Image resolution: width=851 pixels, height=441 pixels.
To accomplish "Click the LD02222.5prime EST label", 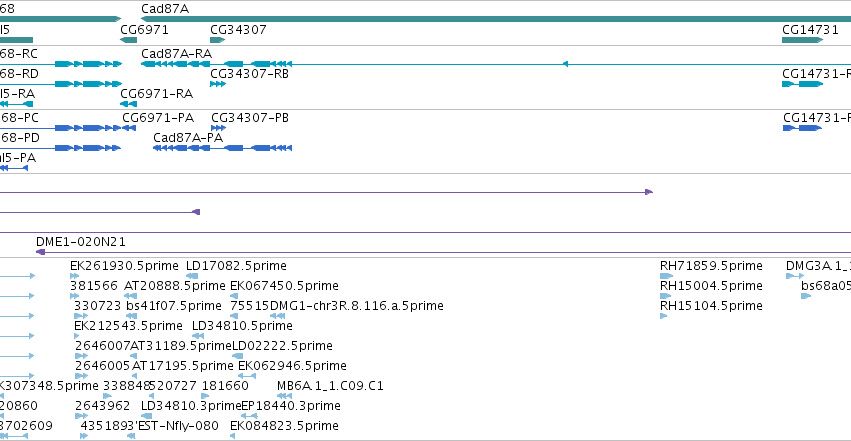I will tap(282, 346).
